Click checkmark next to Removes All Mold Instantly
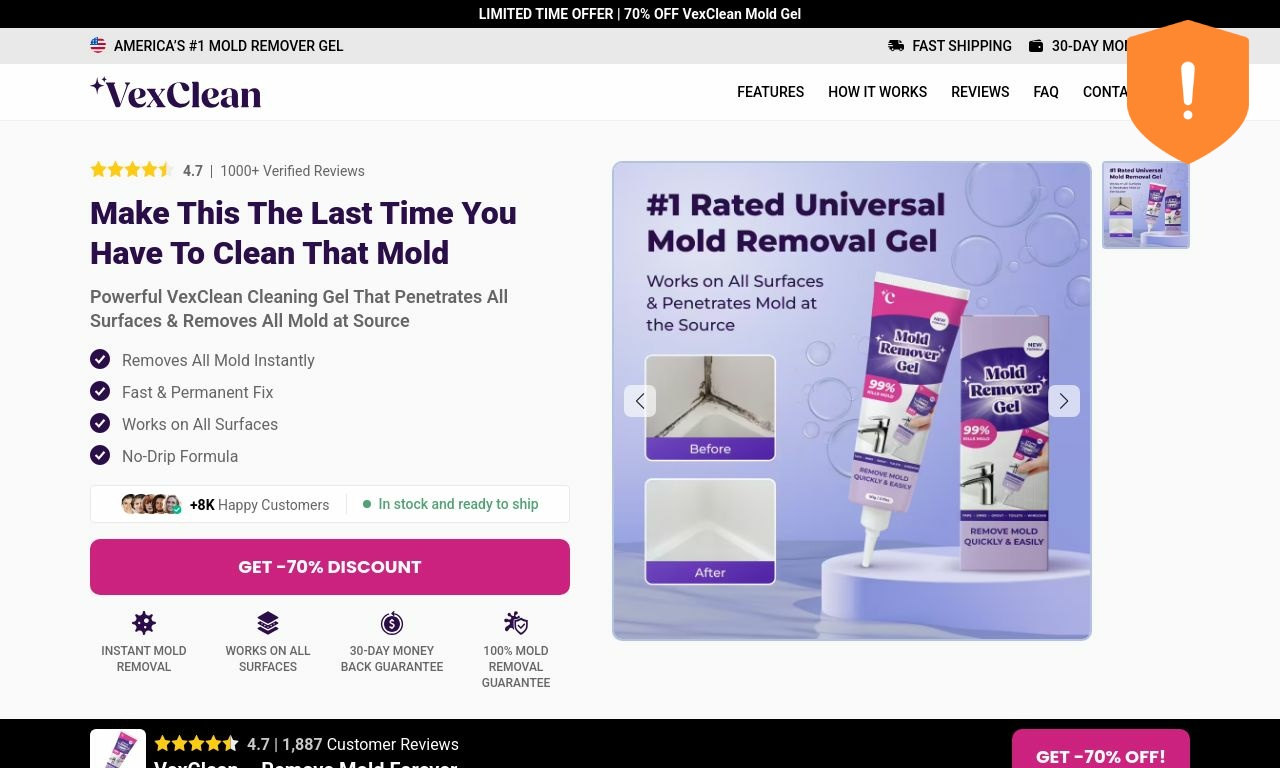This screenshot has width=1280, height=768. click(x=100, y=359)
